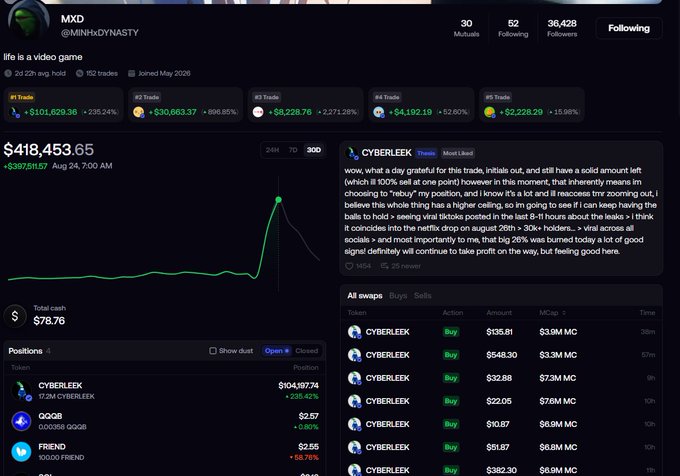680x476 pixels.
Task: Click the #5 Trade token icon
Action: click(x=490, y=112)
